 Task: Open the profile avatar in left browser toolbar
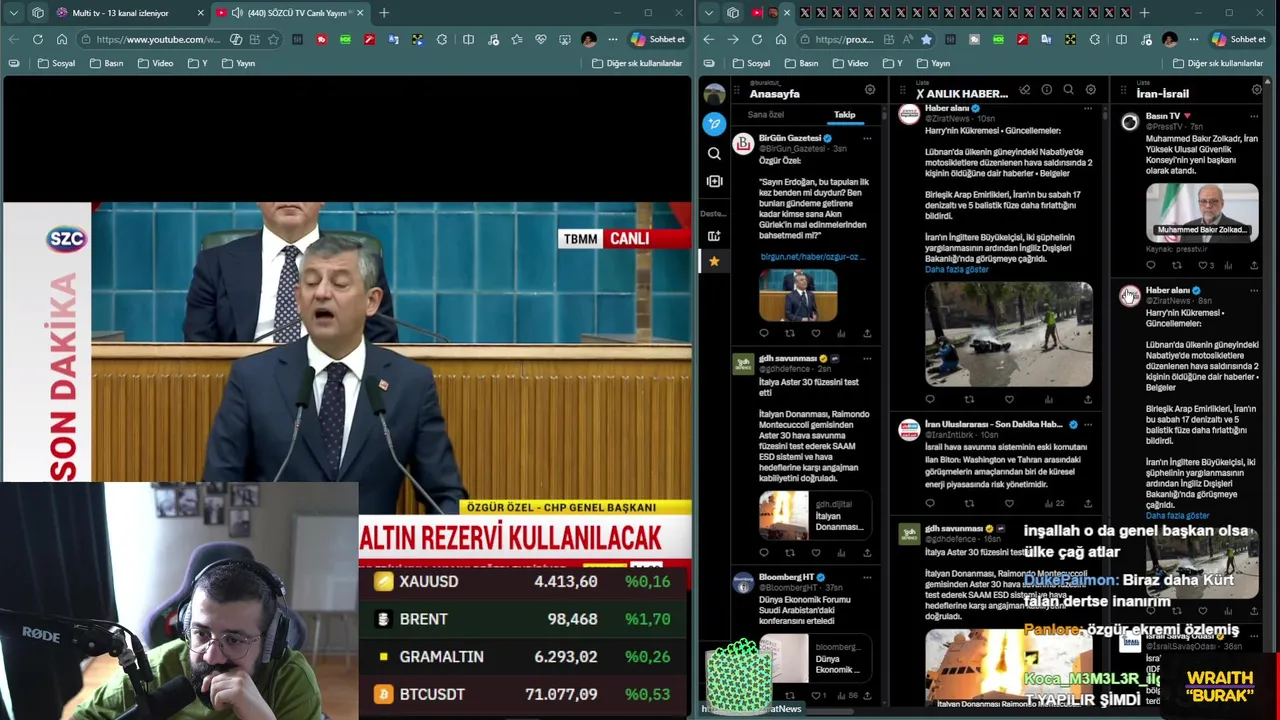point(589,39)
